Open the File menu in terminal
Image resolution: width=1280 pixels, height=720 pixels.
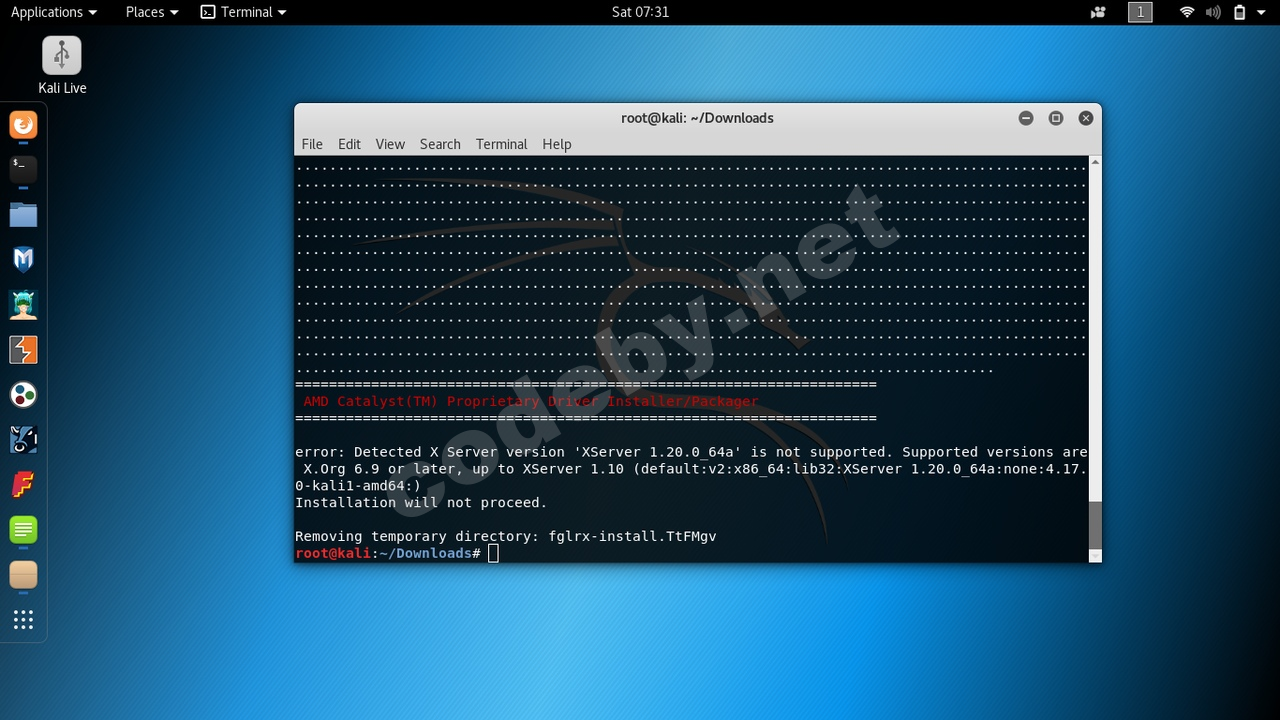312,144
